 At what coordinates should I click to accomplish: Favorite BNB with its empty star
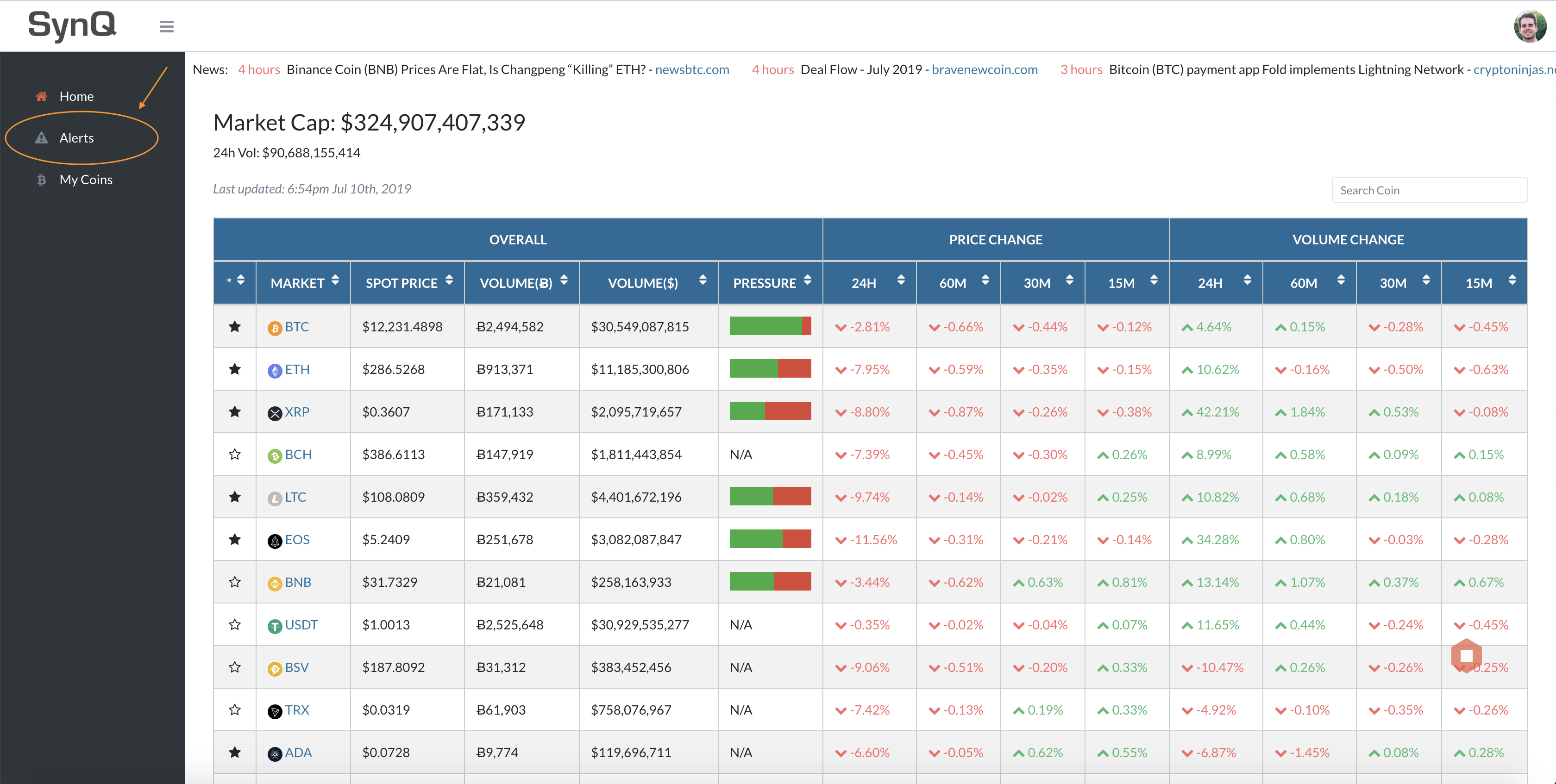pos(235,582)
